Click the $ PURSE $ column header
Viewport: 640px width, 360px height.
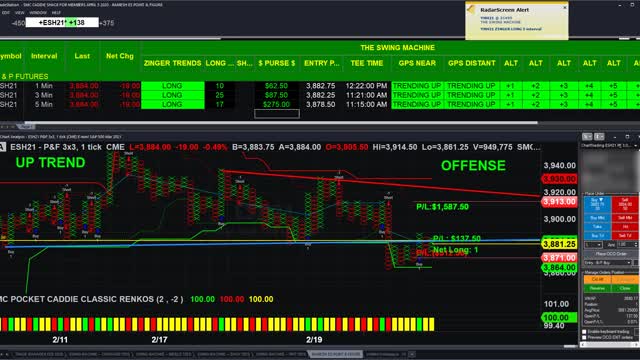[276, 63]
